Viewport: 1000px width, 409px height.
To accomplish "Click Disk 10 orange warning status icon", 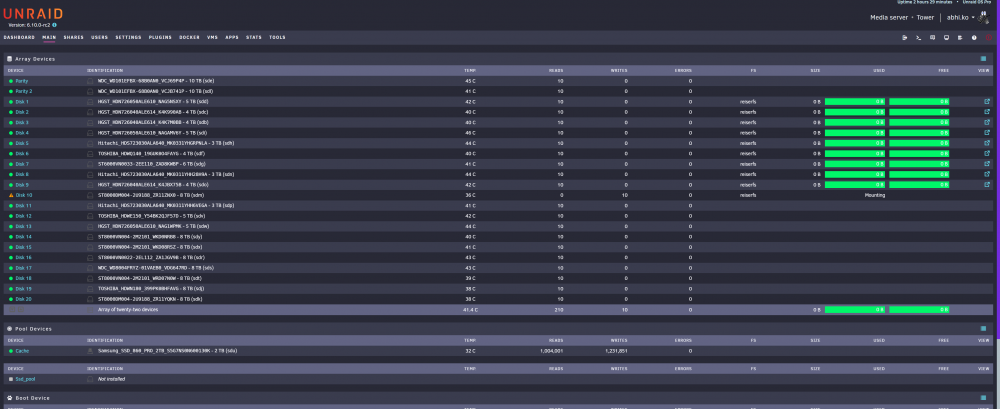I will (11, 195).
